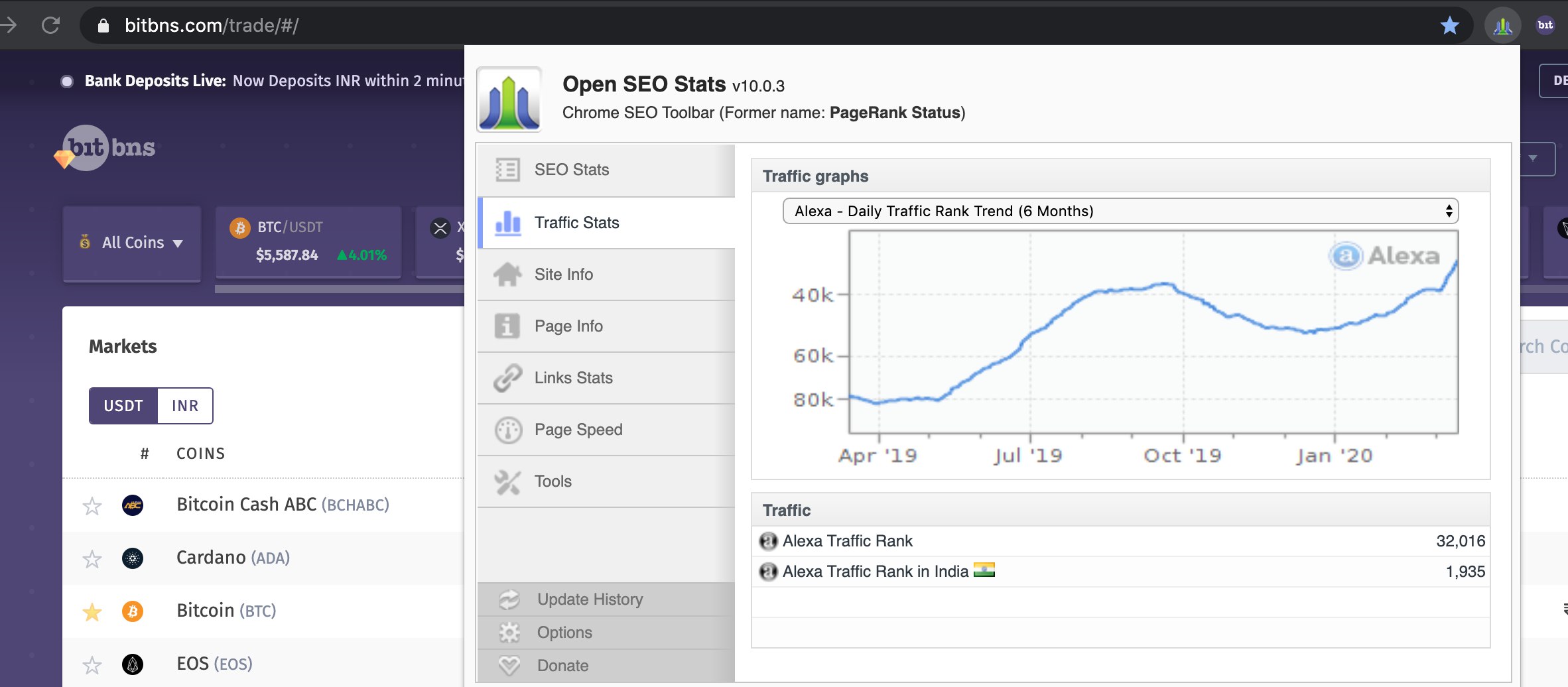Click the Bitbns logo

click(x=105, y=148)
